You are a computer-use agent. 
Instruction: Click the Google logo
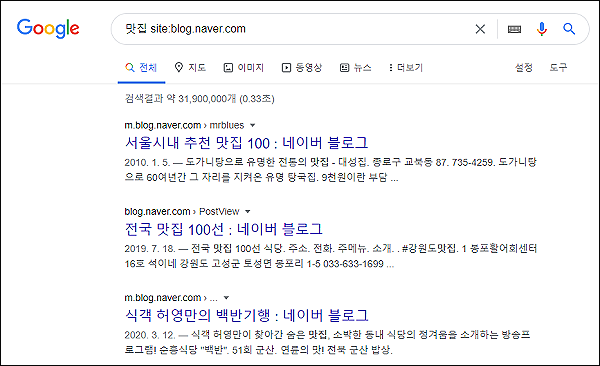point(48,28)
